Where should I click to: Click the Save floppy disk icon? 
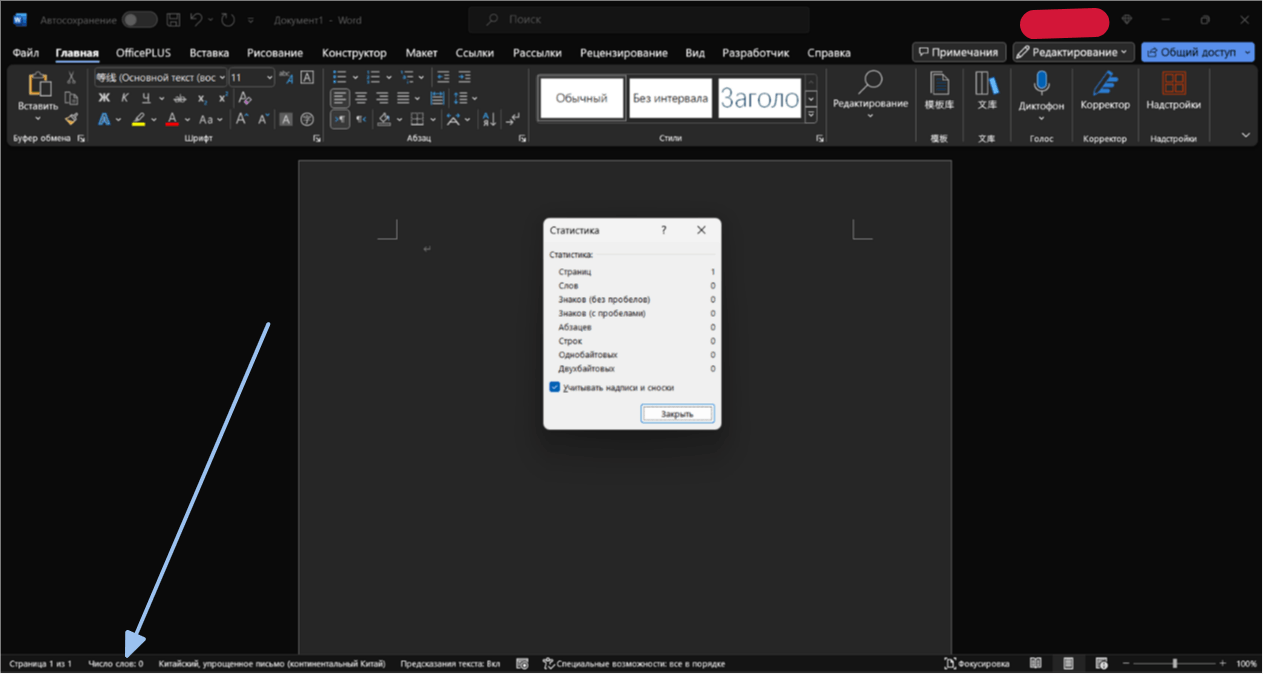point(174,20)
